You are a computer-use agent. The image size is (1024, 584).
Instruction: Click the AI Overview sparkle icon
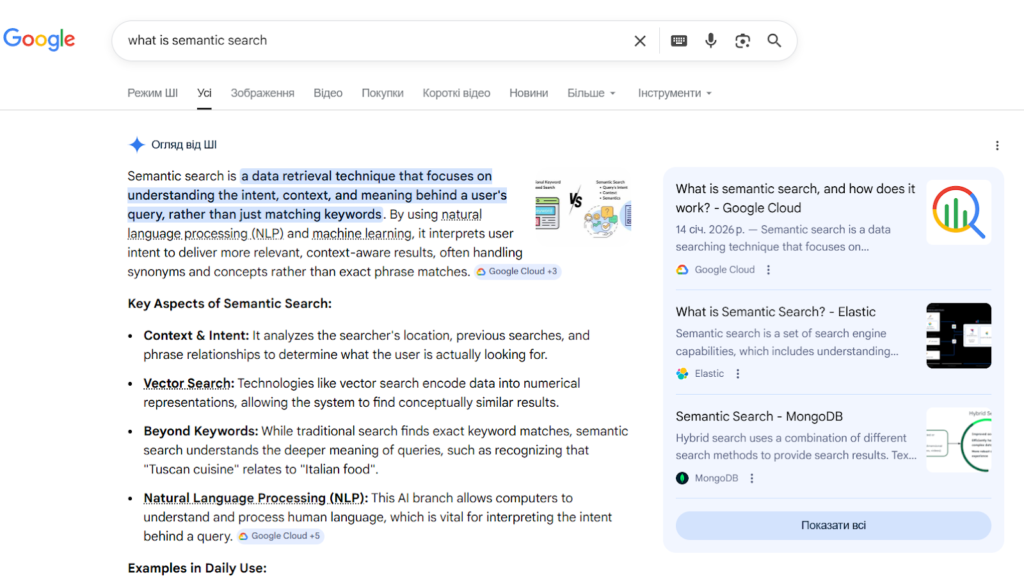point(137,144)
